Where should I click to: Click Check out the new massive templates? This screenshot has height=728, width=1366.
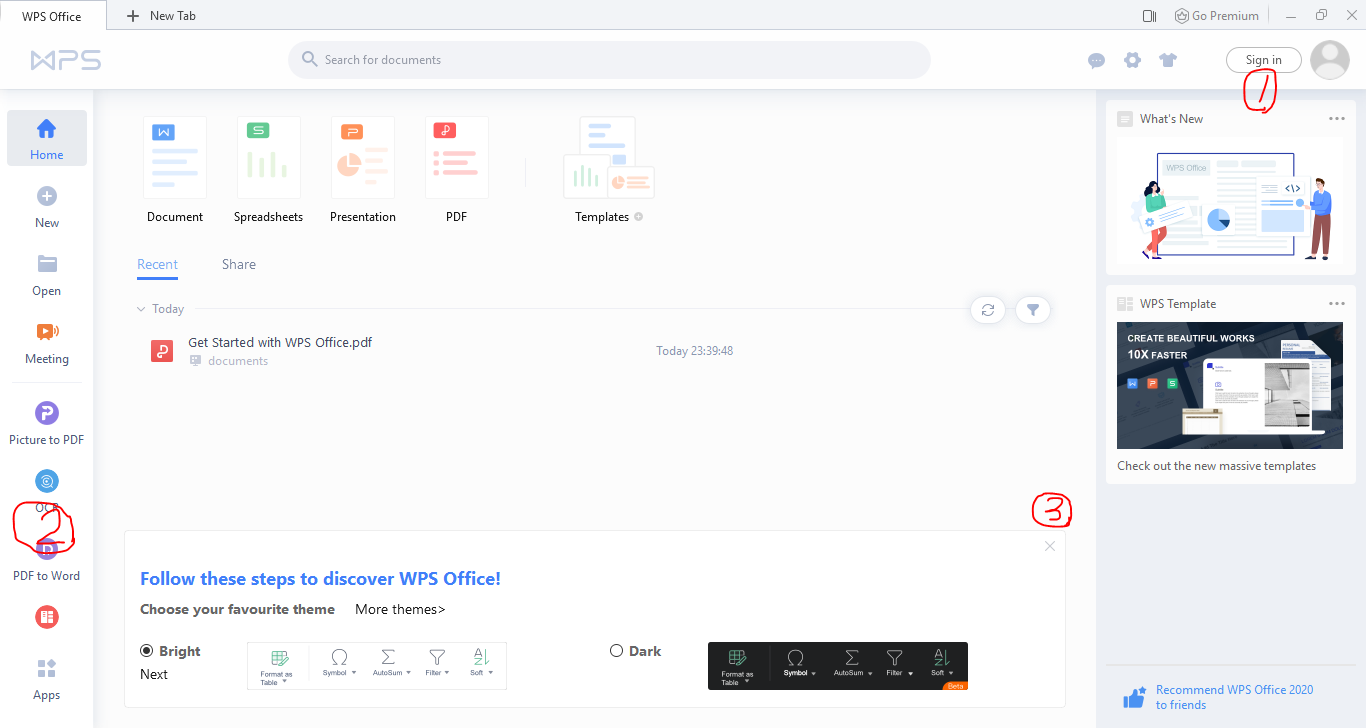pos(1216,466)
